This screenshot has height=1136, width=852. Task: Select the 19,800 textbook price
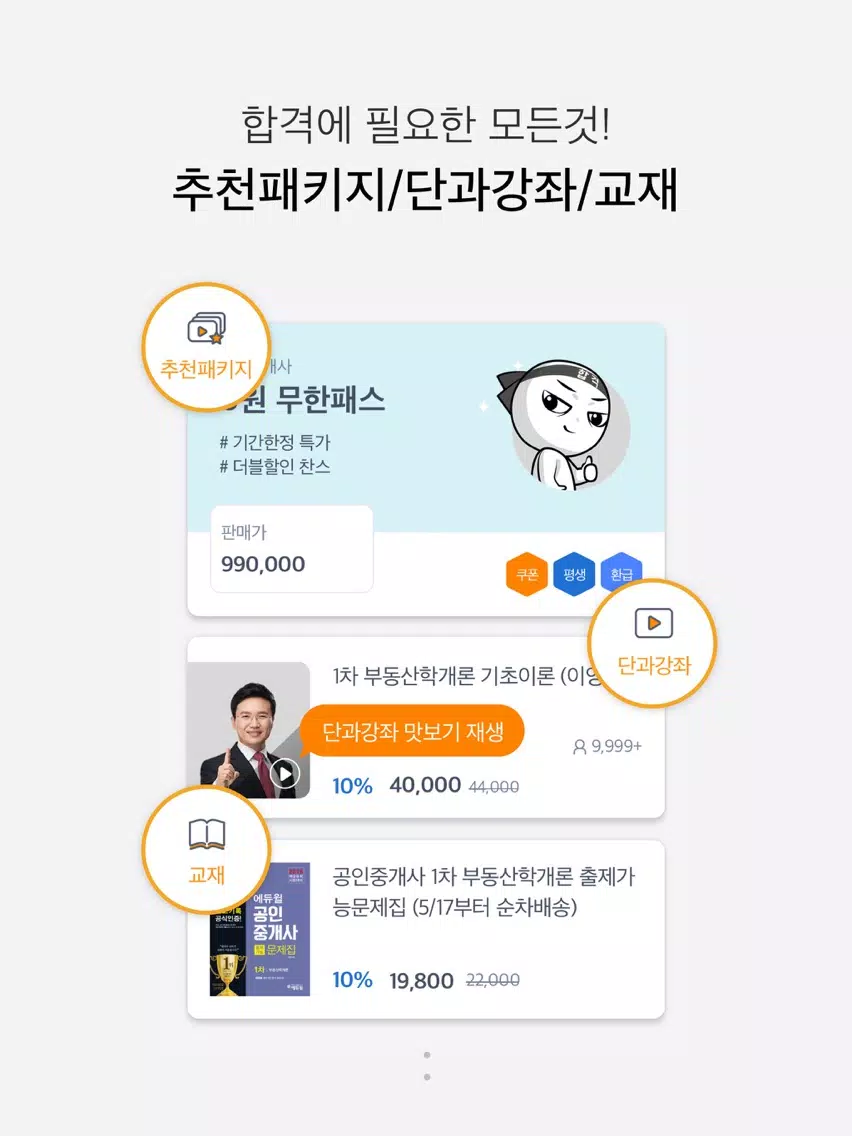point(422,980)
